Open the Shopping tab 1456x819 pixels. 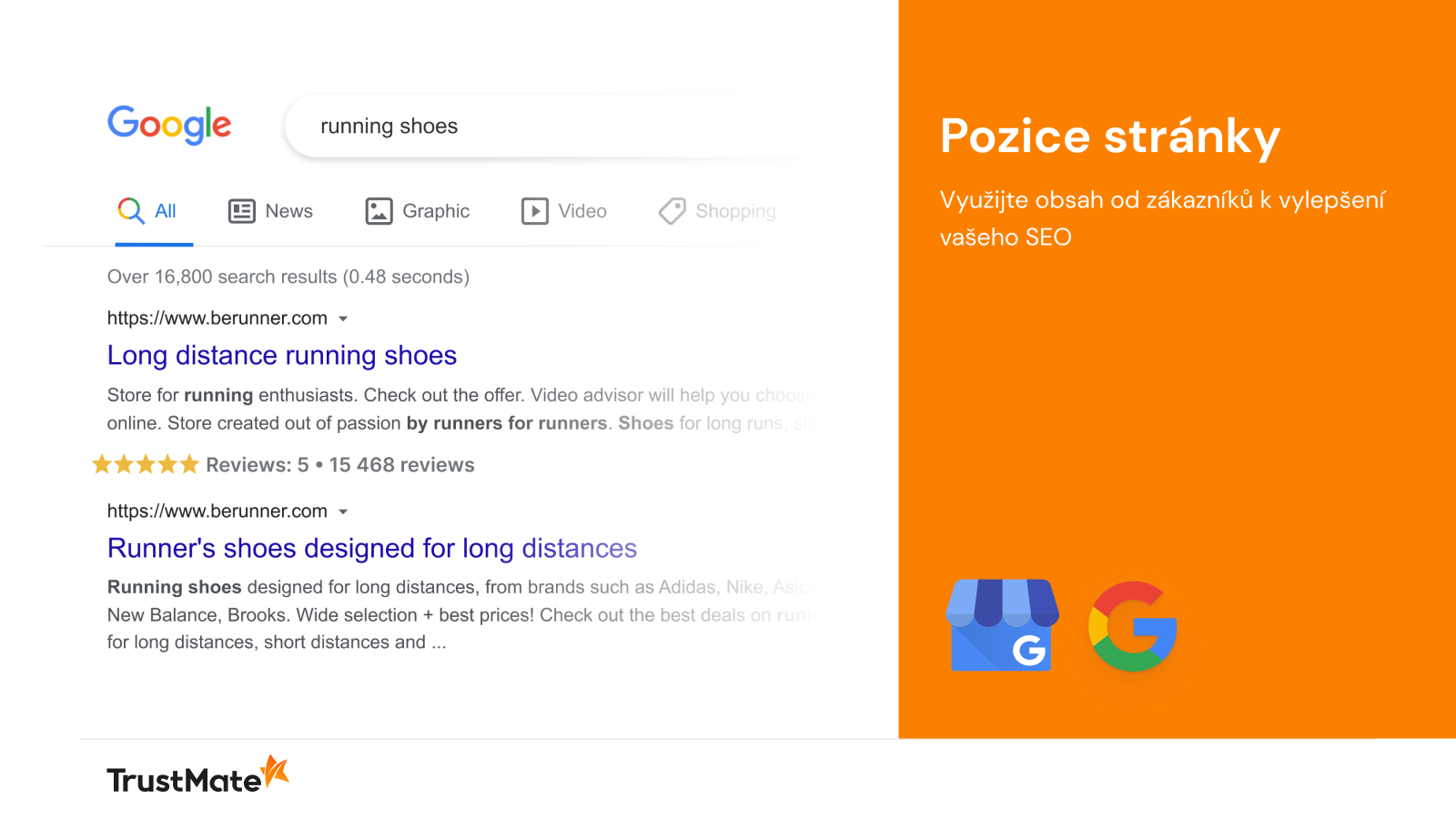pos(717,211)
